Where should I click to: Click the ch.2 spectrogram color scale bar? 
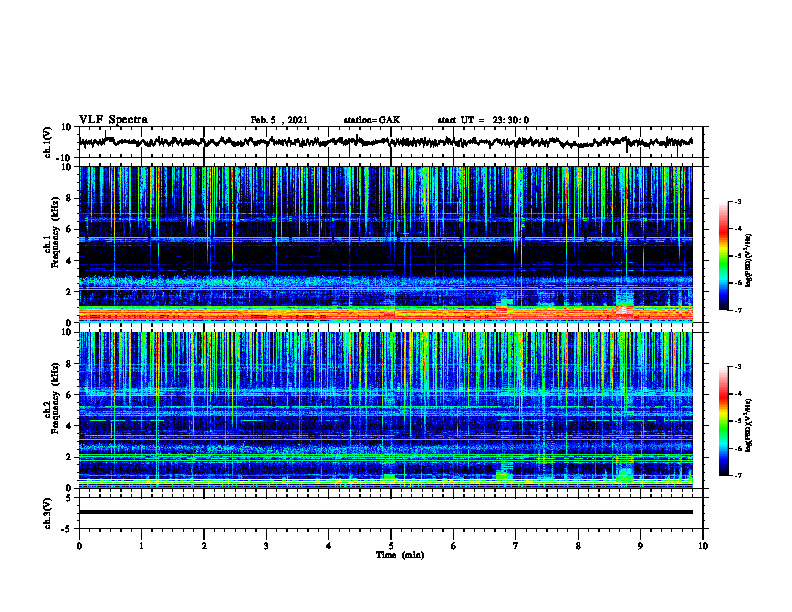point(724,421)
